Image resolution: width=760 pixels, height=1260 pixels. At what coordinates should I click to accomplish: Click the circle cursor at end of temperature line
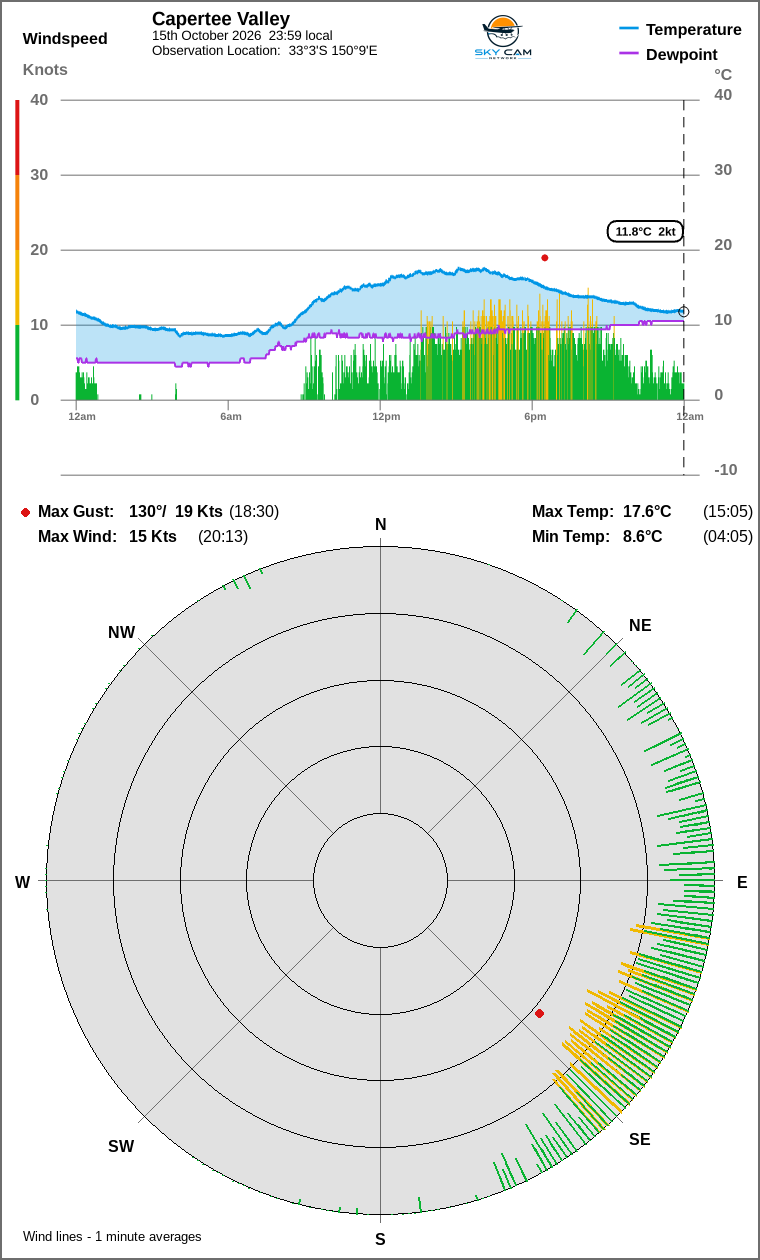[684, 312]
